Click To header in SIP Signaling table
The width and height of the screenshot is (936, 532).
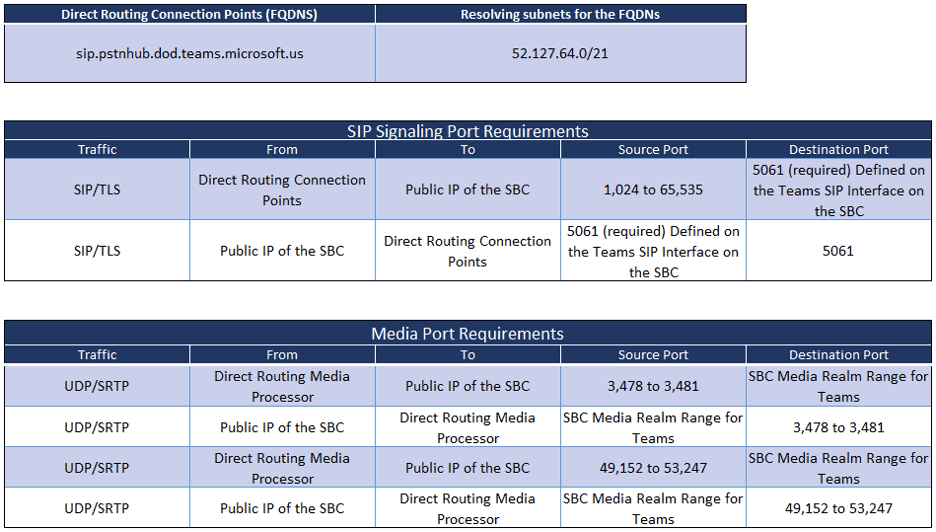(x=467, y=150)
